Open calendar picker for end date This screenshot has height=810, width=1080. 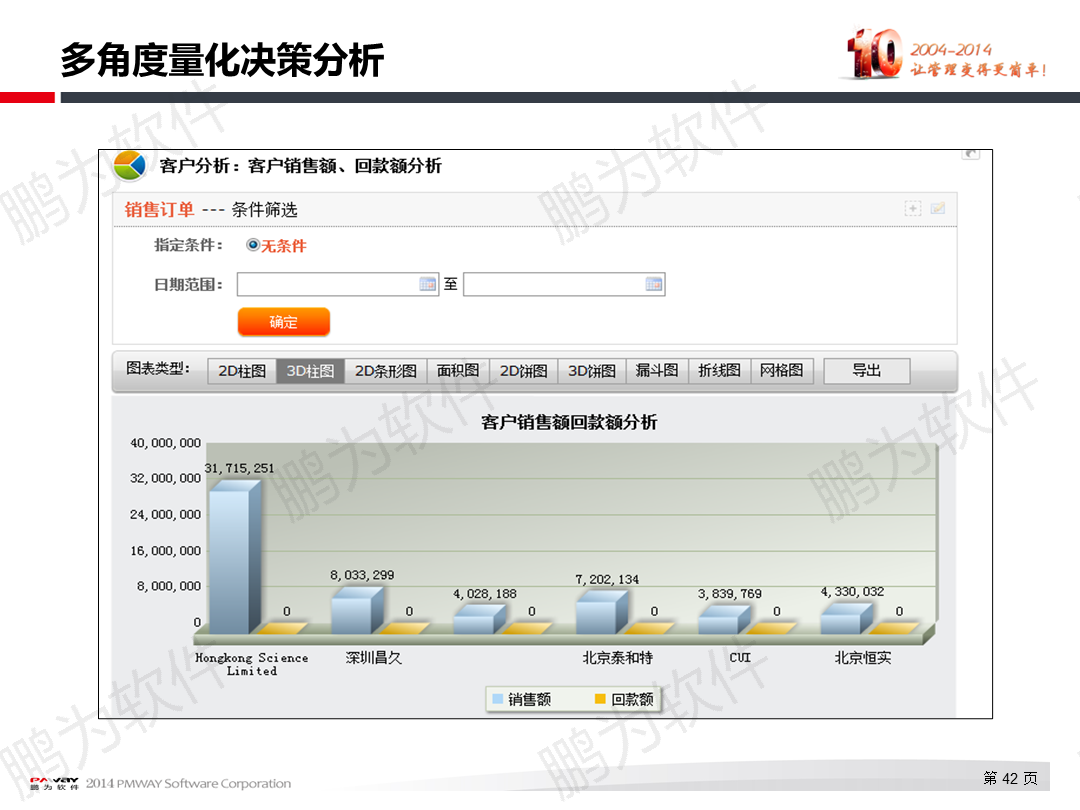pos(654,284)
